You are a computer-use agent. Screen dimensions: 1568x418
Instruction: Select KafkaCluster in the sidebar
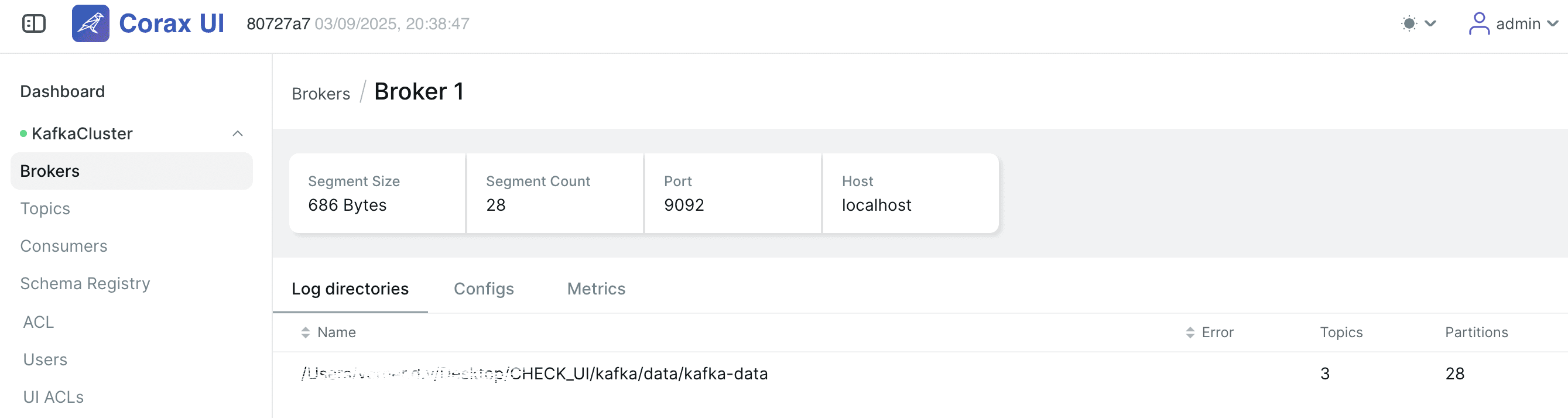(x=82, y=133)
